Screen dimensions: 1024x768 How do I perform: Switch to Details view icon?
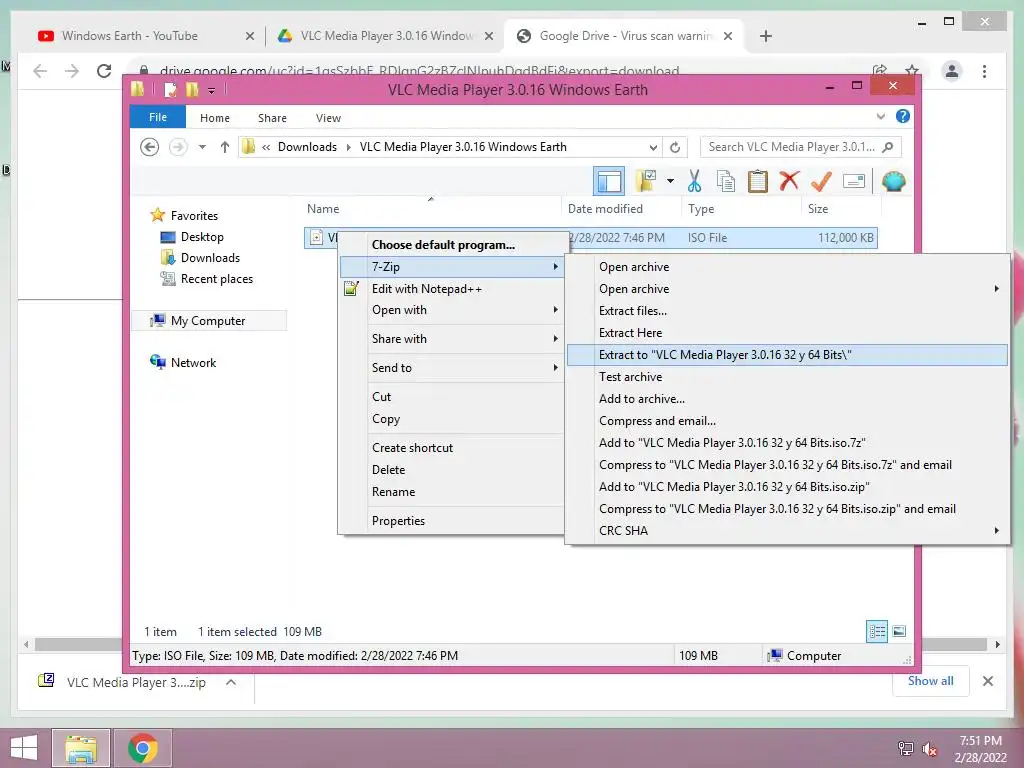click(876, 631)
